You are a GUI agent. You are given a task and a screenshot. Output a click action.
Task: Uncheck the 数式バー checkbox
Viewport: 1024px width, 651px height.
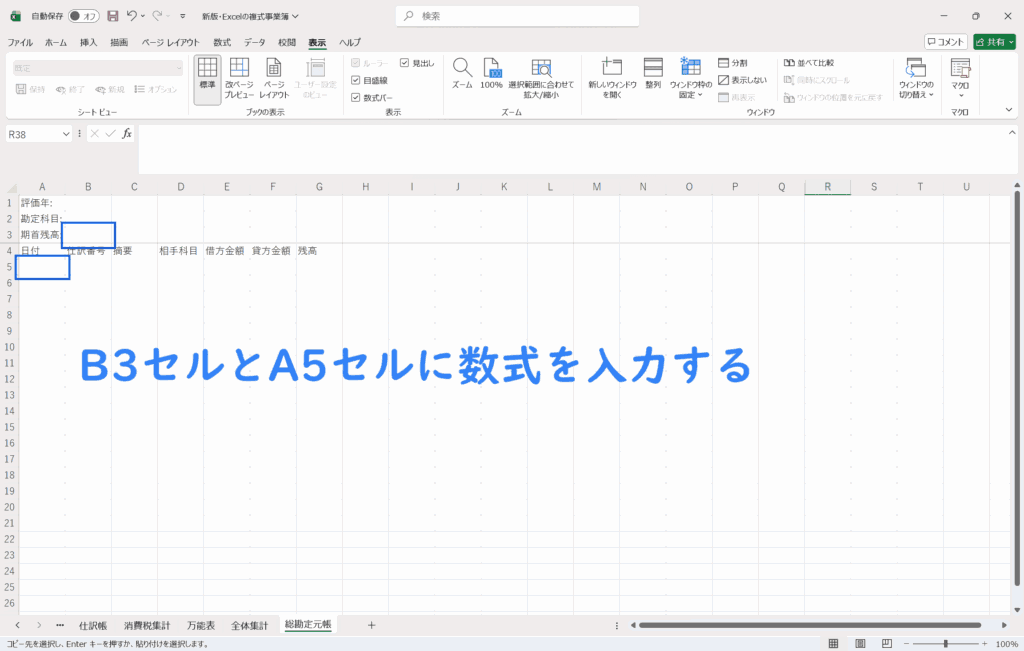(356, 97)
